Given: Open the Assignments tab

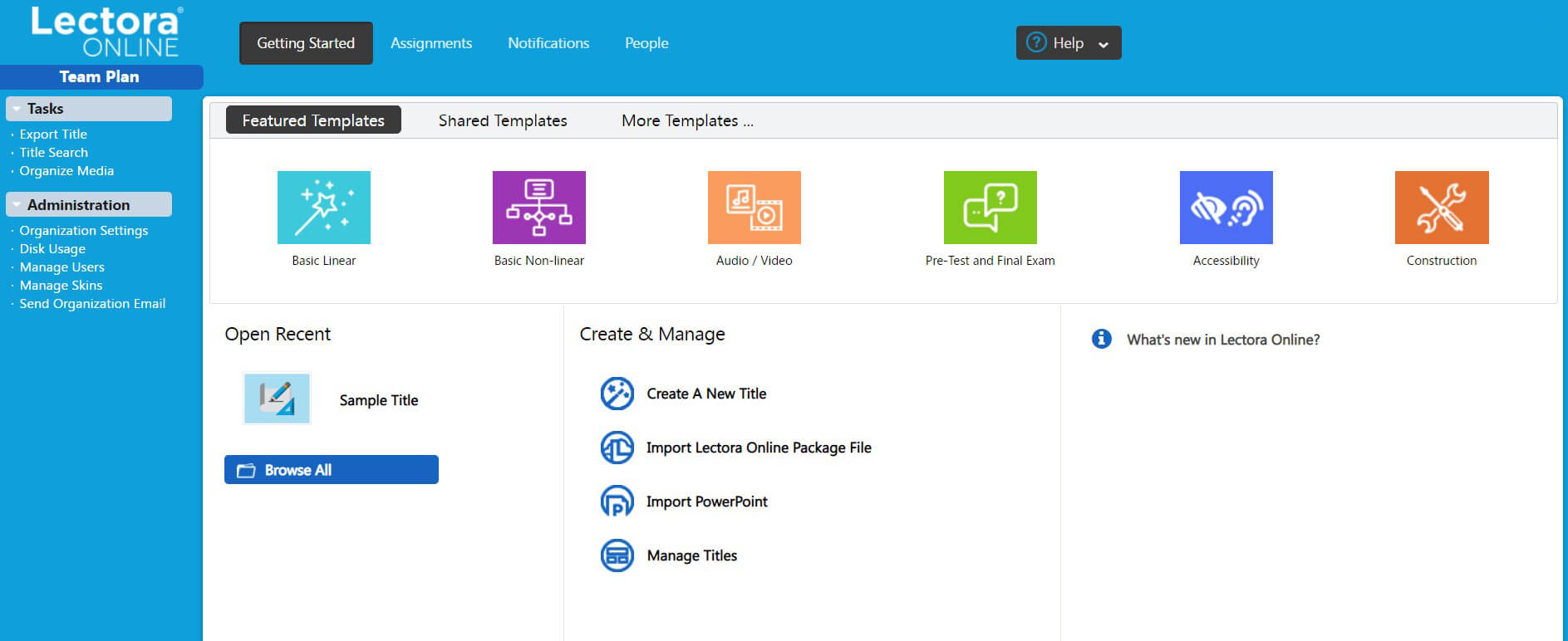Looking at the screenshot, I should (x=431, y=43).
